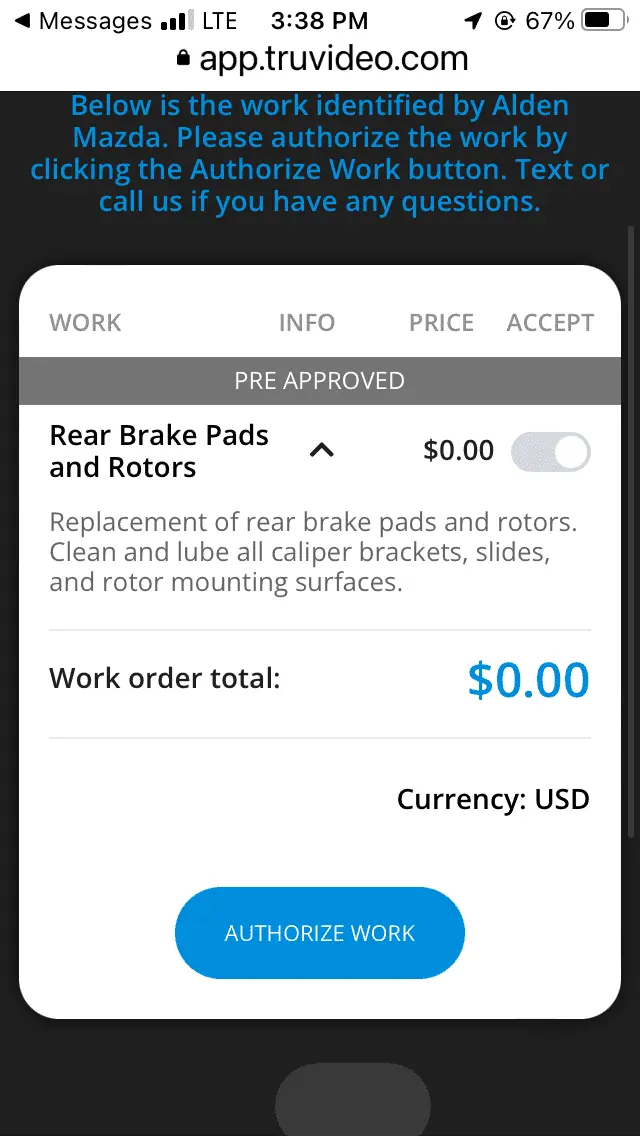
Task: Tap the dark rounded button at the bottom
Action: pyautogui.click(x=352, y=1100)
